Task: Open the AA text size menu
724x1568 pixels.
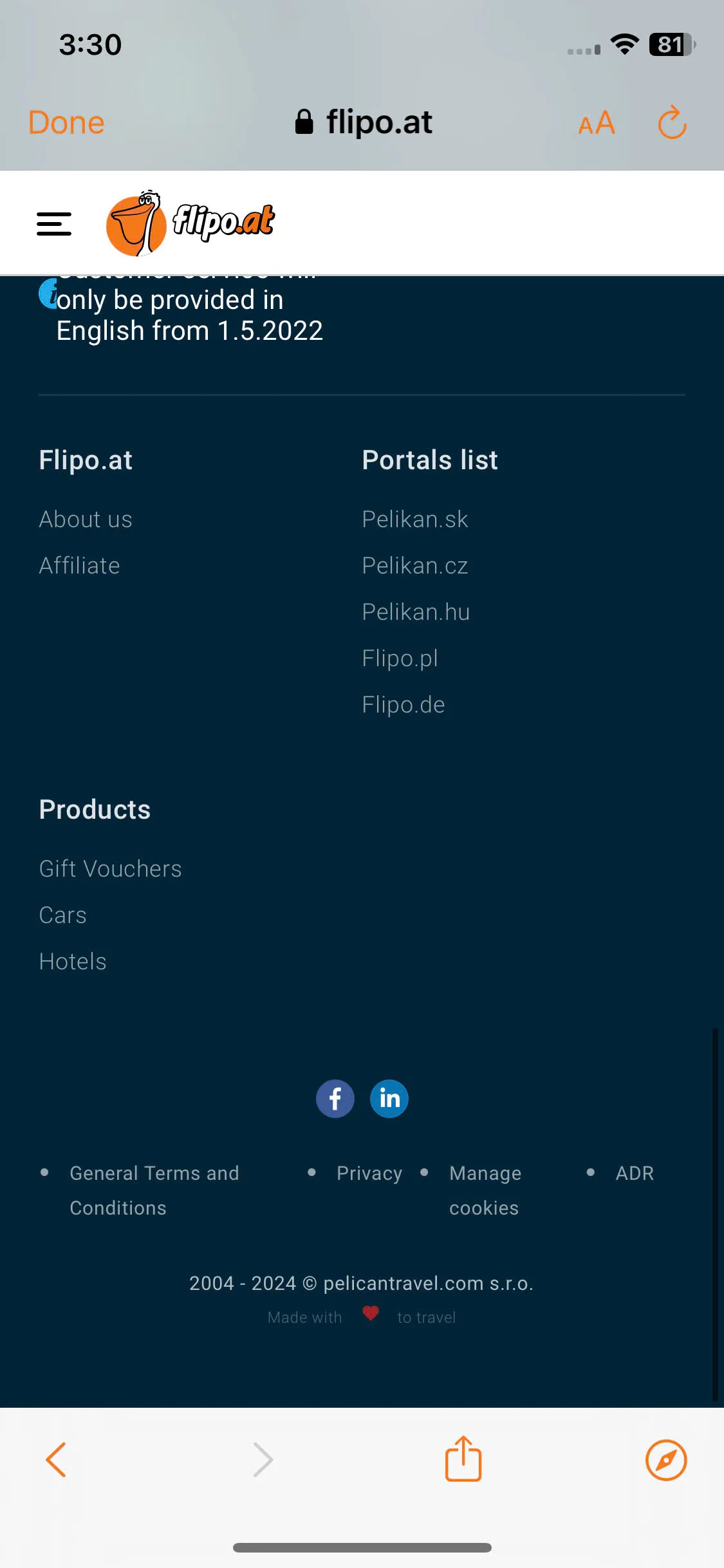Action: tap(597, 122)
